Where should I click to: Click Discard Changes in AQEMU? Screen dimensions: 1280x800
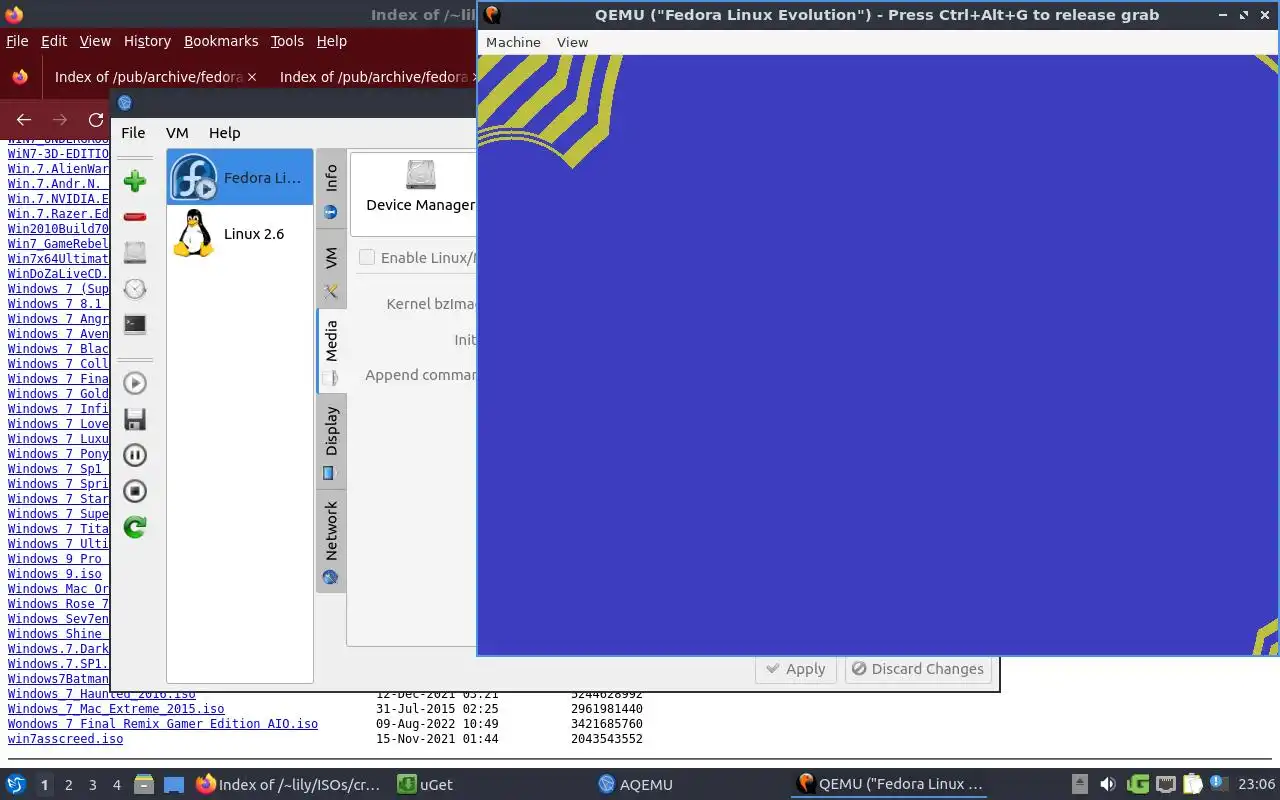tap(918, 669)
